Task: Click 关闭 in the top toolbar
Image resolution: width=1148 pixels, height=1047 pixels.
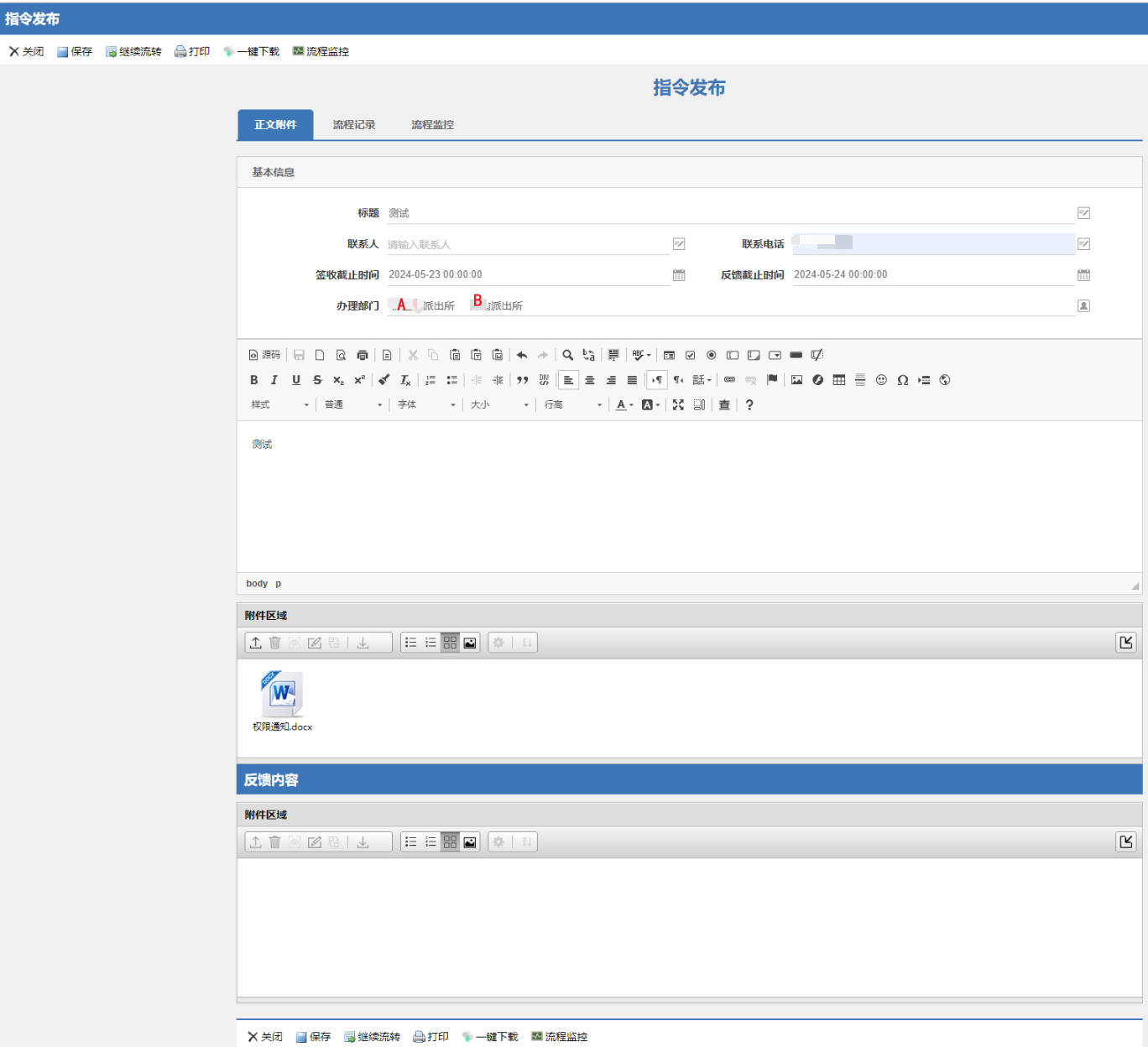Action: (x=26, y=51)
